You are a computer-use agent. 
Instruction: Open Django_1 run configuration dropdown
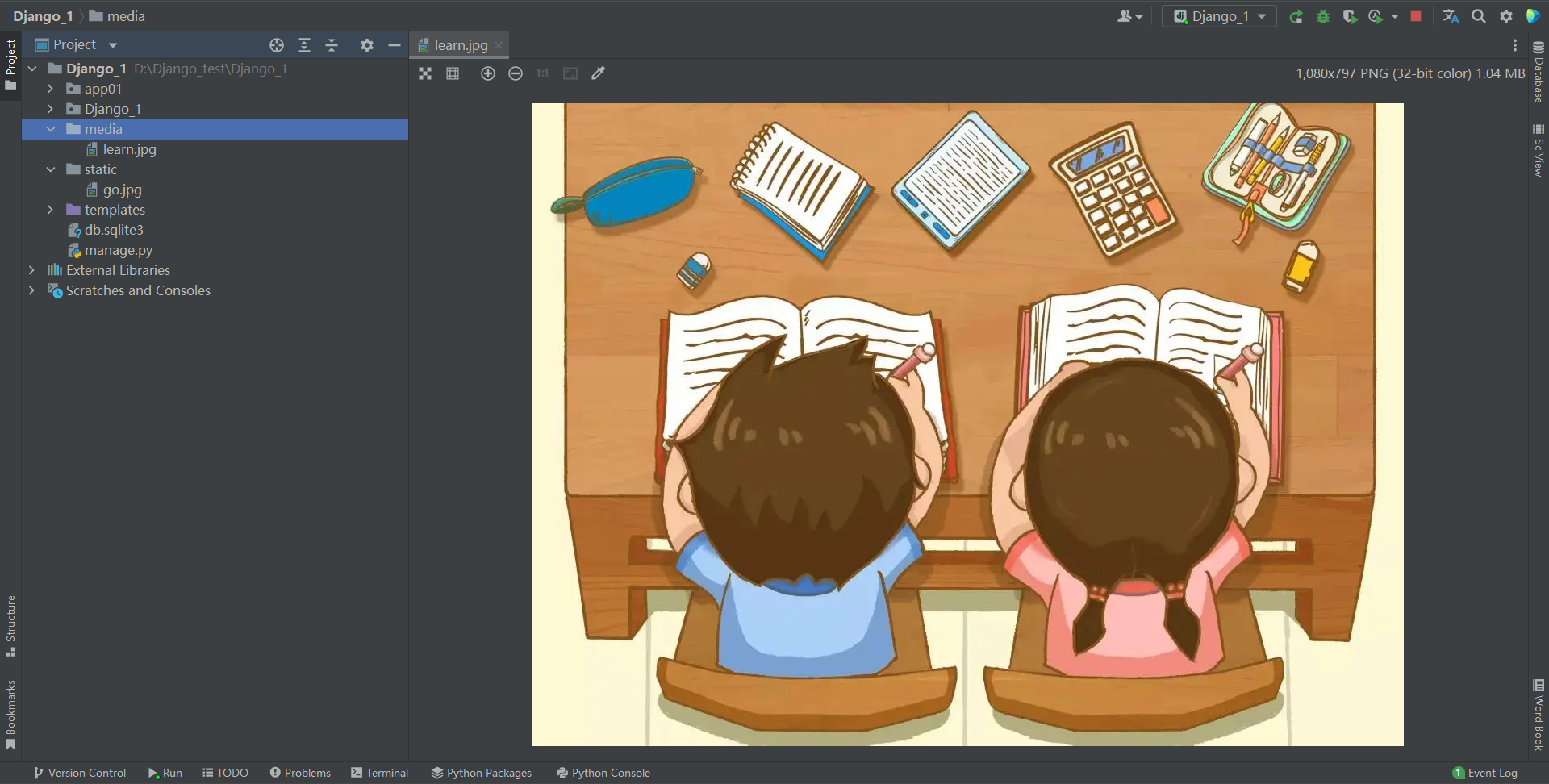point(1219,16)
